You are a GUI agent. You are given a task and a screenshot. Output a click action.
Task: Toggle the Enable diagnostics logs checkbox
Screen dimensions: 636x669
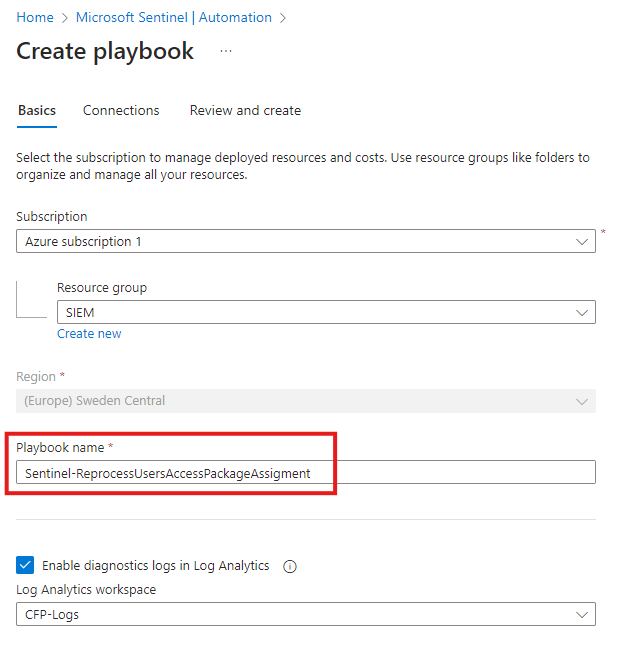25,565
